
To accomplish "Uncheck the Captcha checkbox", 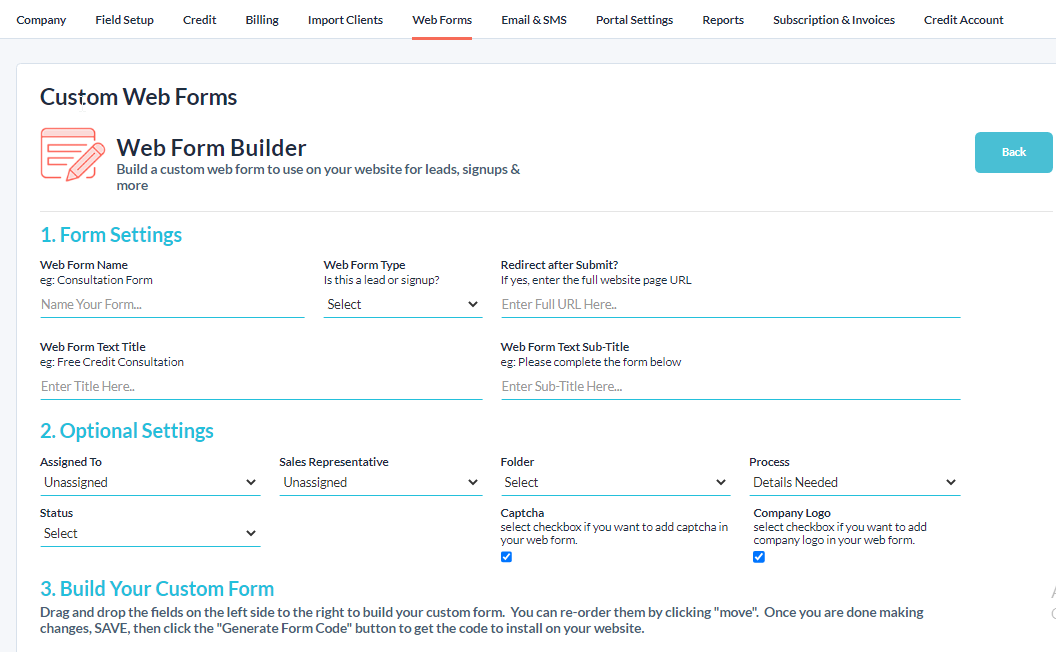I will pyautogui.click(x=506, y=557).
